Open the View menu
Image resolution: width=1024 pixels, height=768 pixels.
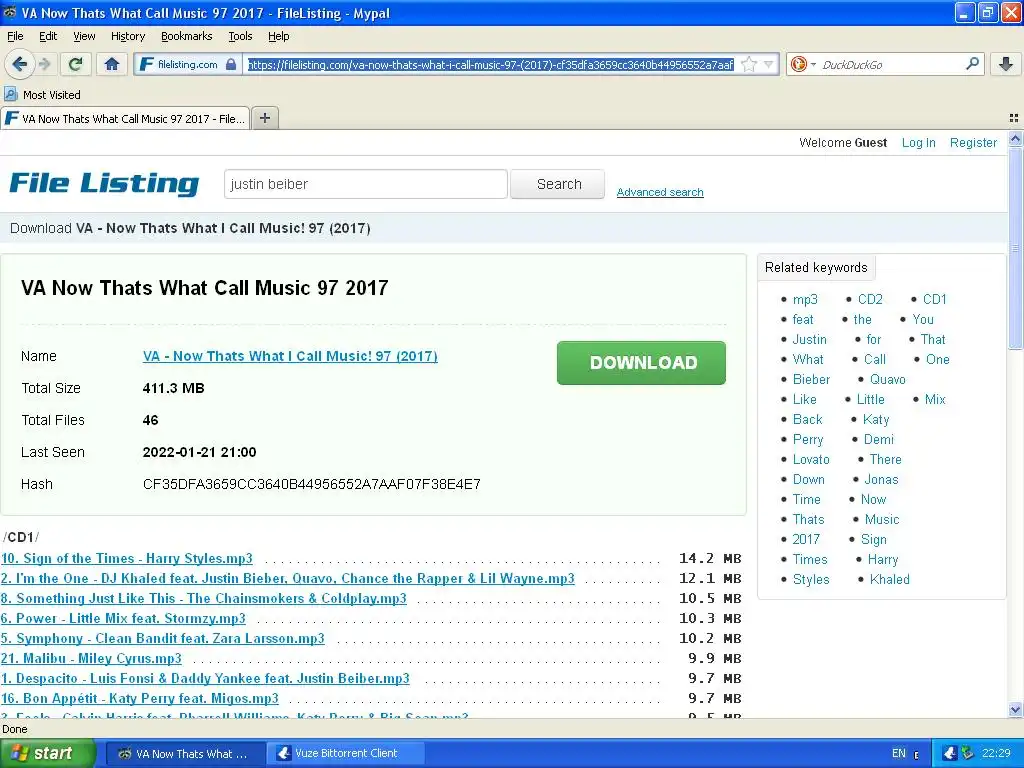click(x=84, y=36)
